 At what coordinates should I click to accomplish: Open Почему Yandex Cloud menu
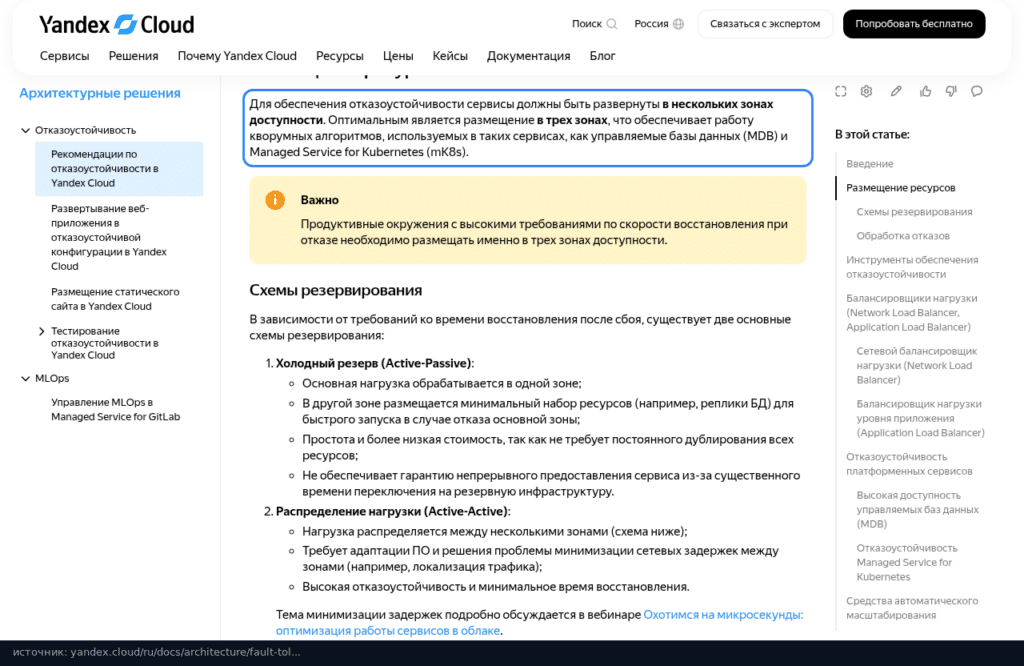[237, 56]
